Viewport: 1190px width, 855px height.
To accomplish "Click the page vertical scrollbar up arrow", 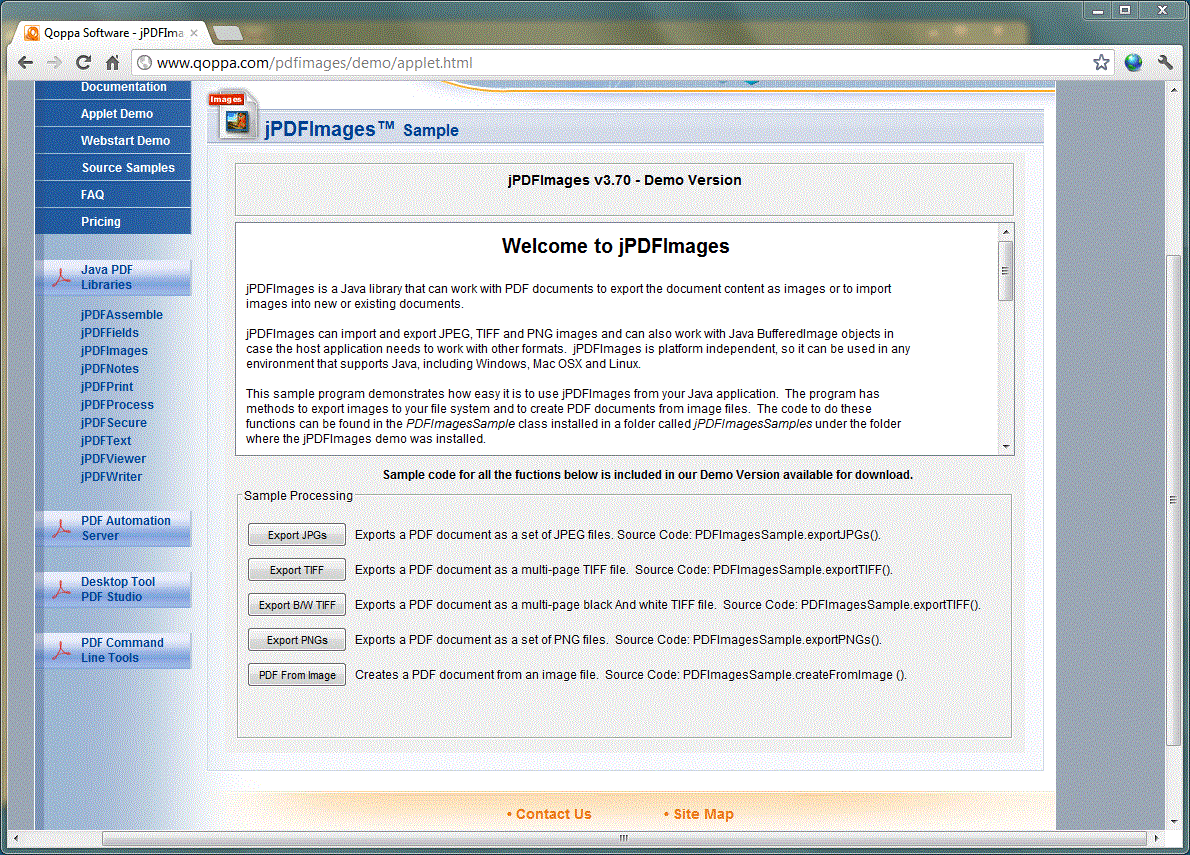I will click(1174, 89).
